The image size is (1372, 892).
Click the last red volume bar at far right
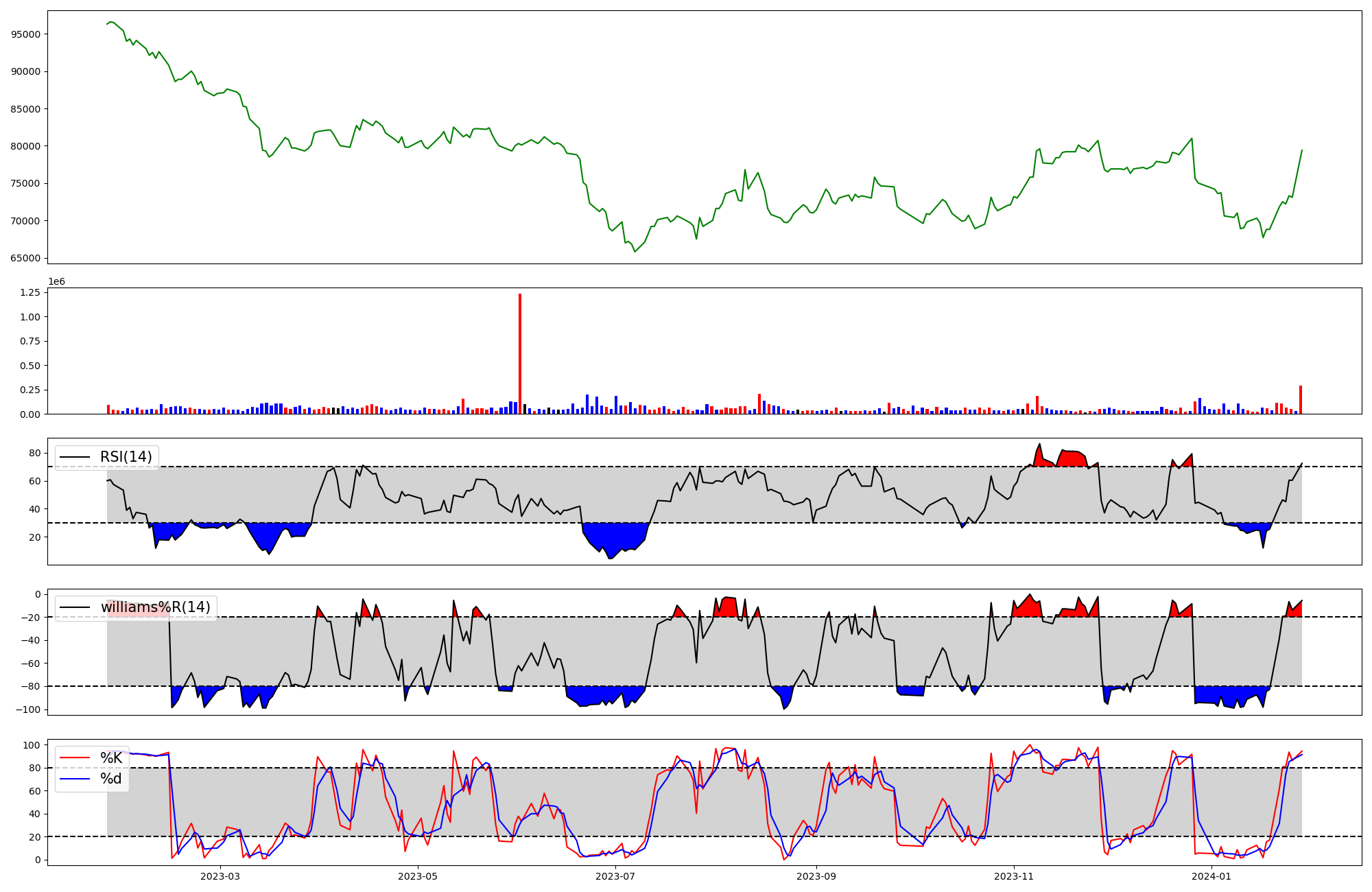[1300, 400]
